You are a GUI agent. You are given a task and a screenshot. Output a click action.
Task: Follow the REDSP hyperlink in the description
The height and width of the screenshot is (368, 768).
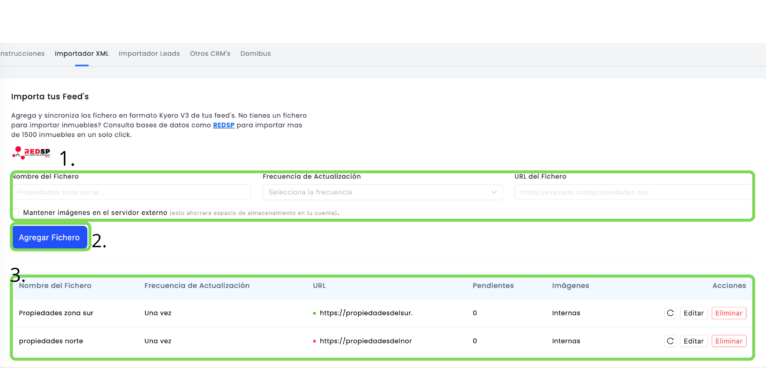click(223, 125)
